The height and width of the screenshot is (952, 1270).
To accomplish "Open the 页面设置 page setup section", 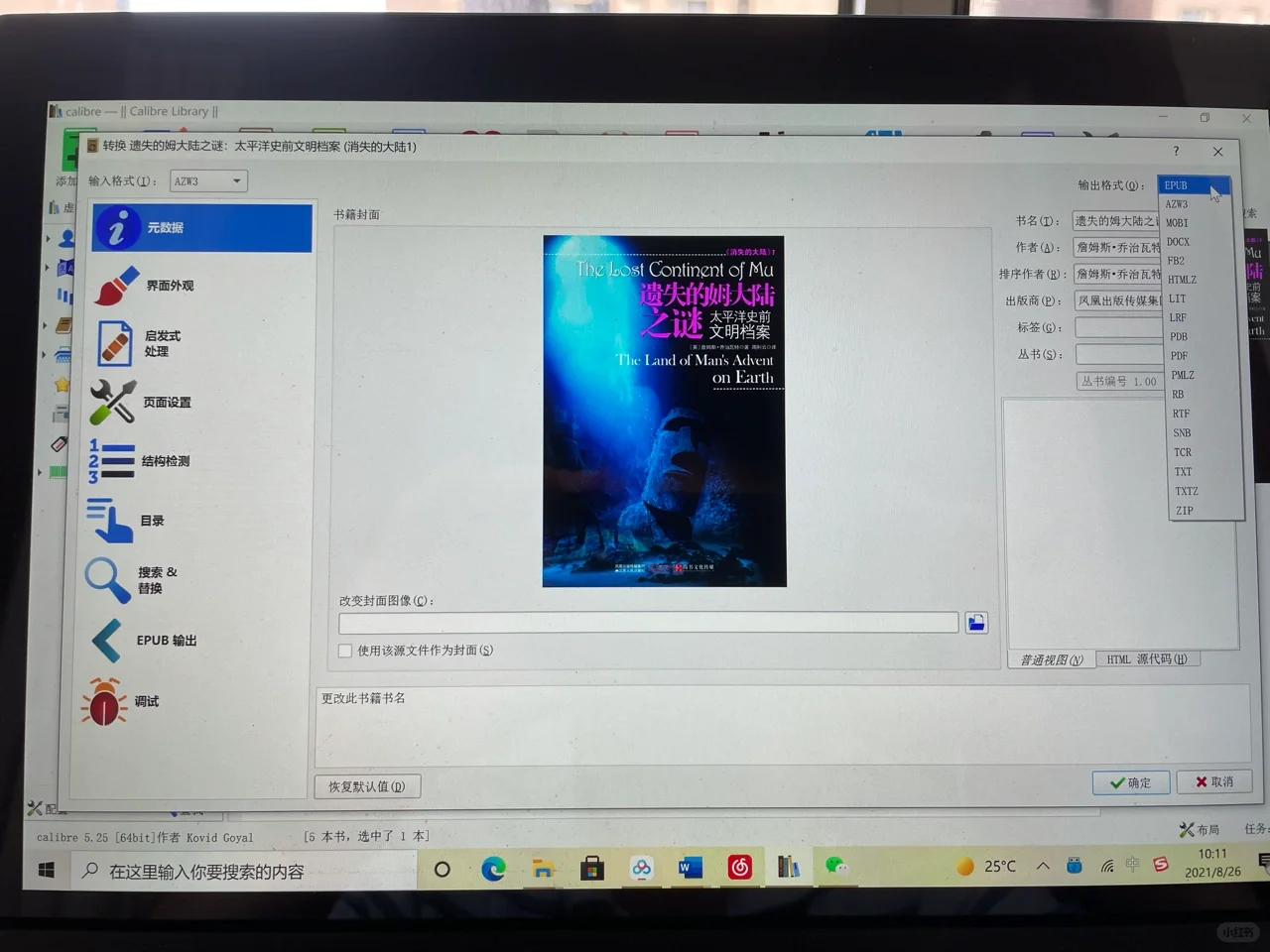I will click(141, 403).
